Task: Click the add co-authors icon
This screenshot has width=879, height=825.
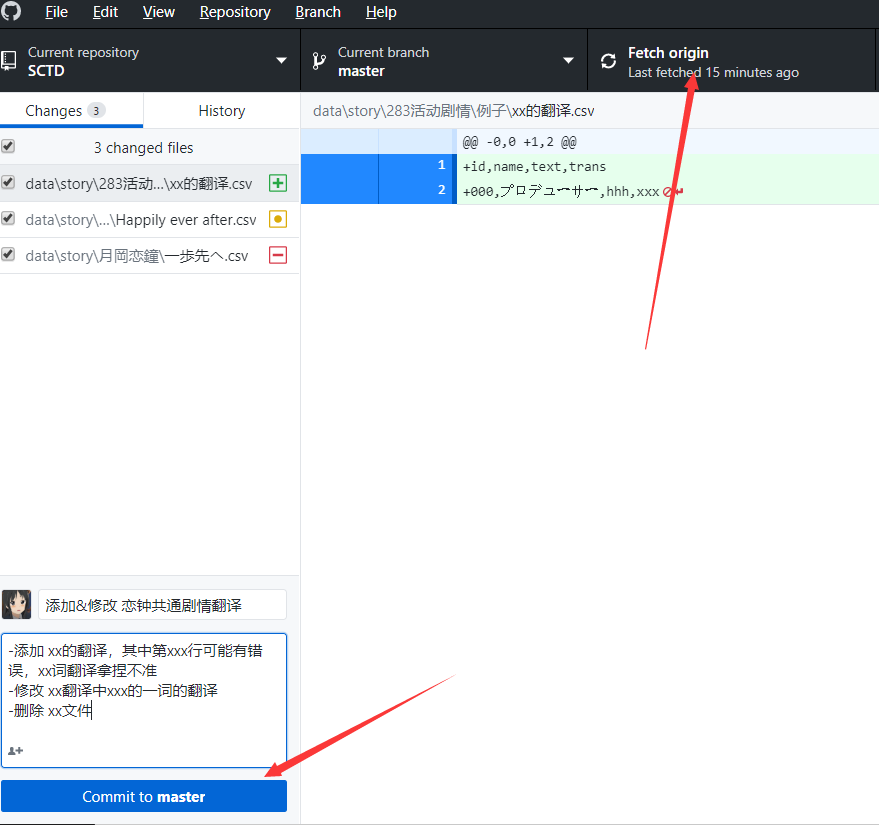Action: click(16, 750)
